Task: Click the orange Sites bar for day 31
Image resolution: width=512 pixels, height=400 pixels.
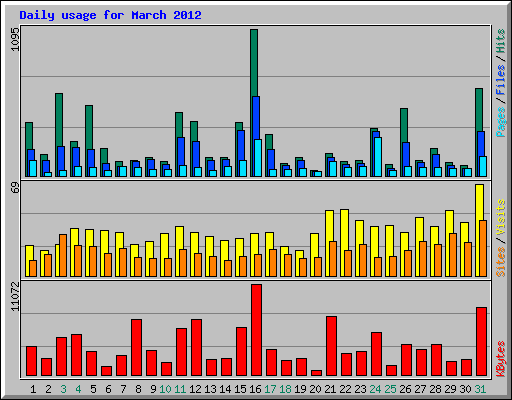Action: tap(483, 248)
